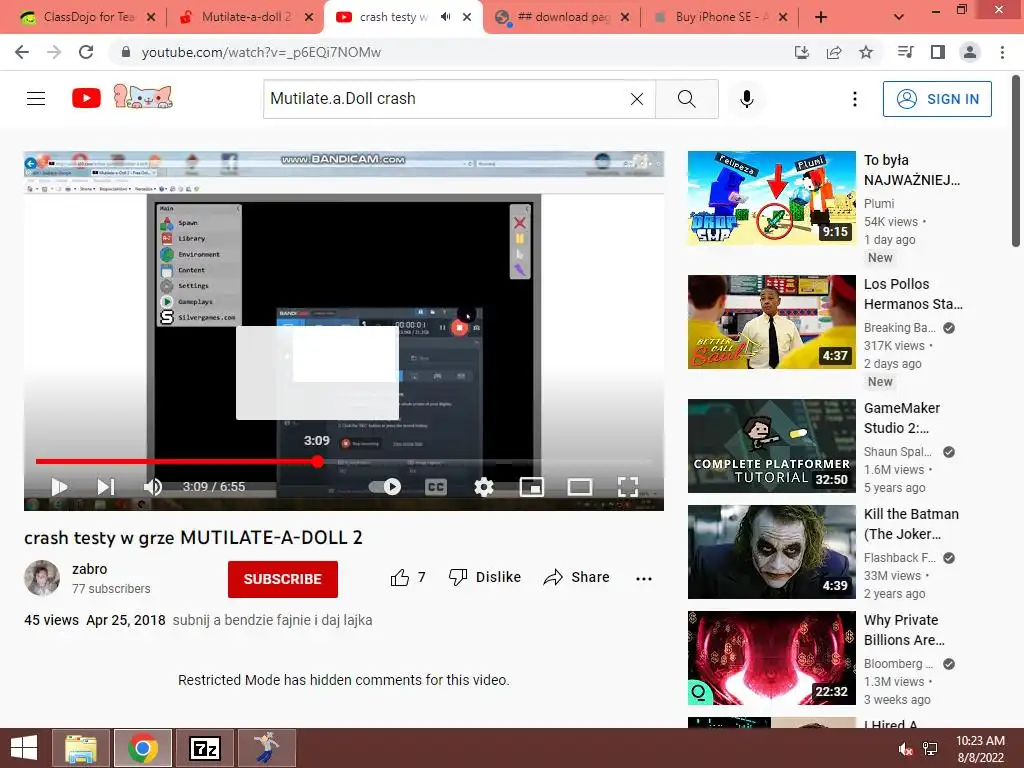
Task: Subscribe to the zabro channel
Action: 283,579
